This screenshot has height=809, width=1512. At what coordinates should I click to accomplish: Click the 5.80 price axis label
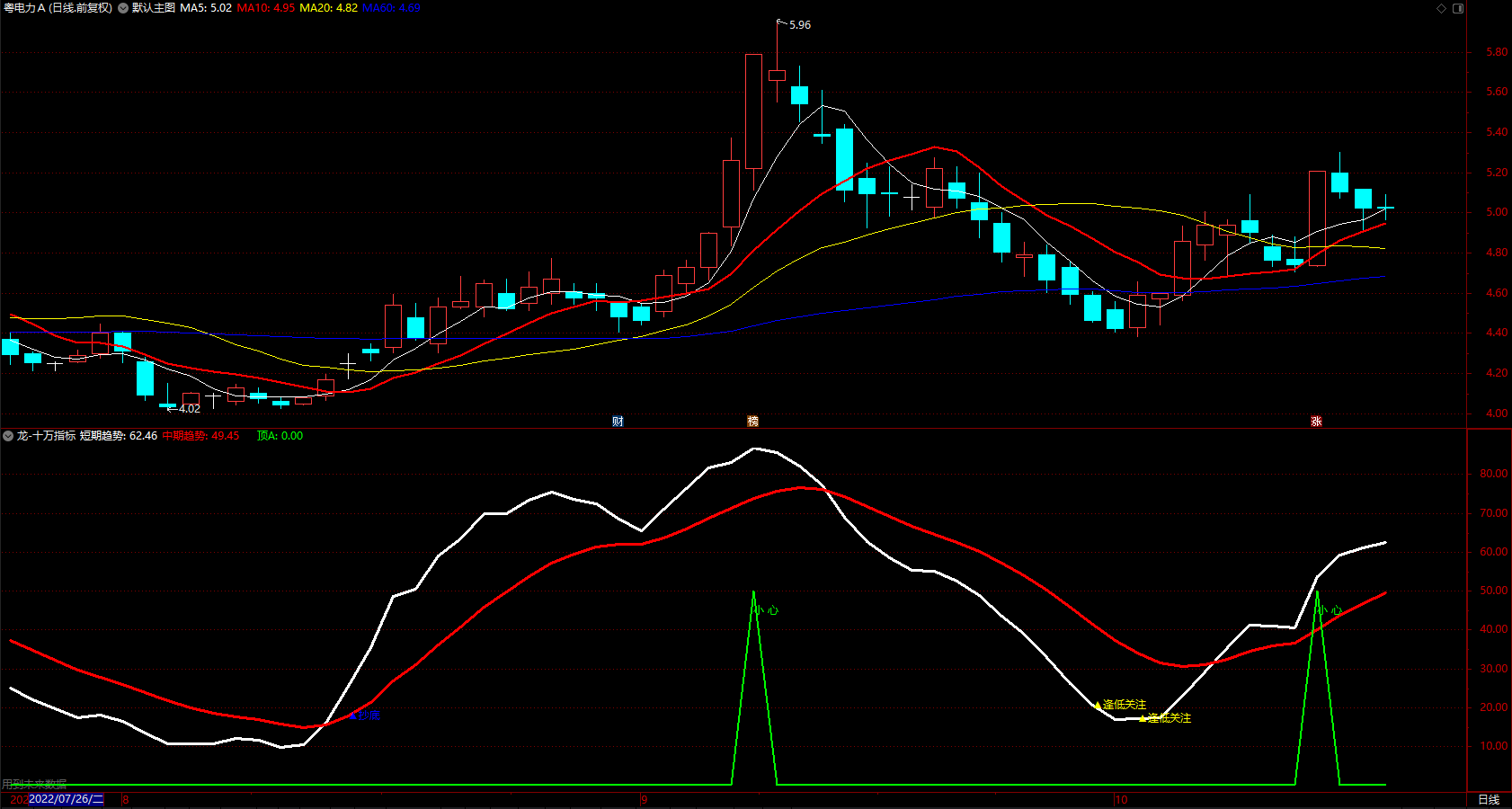click(1497, 52)
